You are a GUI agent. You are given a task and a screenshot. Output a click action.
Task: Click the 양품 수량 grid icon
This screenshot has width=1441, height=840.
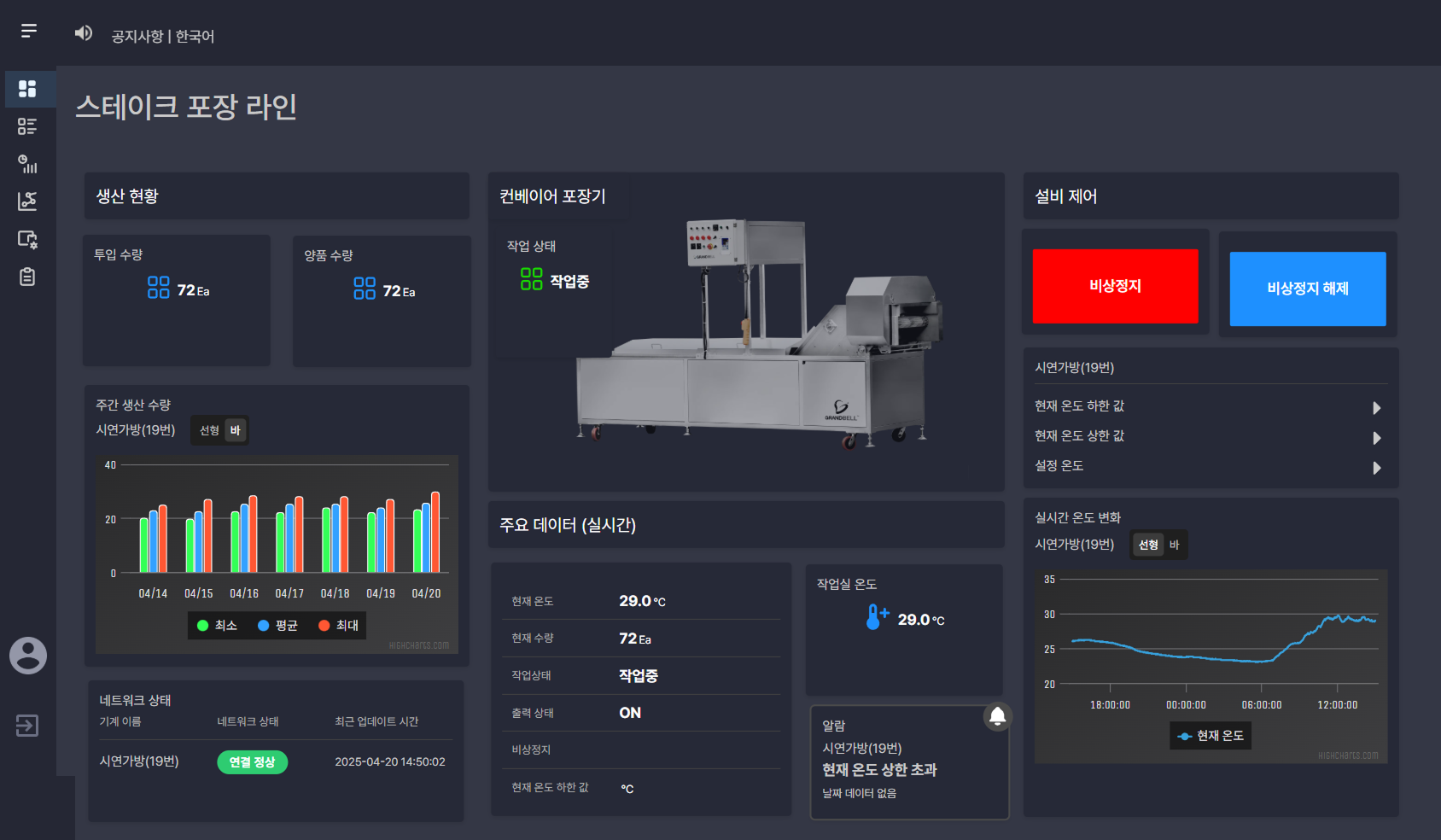click(365, 289)
